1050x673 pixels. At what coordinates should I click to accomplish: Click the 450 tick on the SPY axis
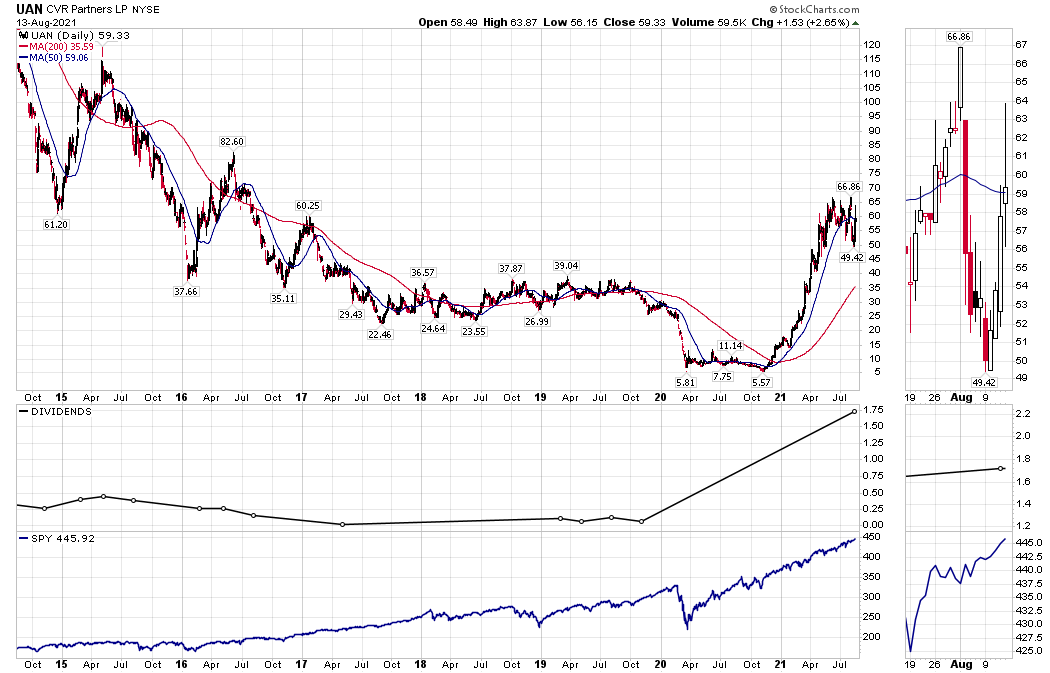(872, 537)
